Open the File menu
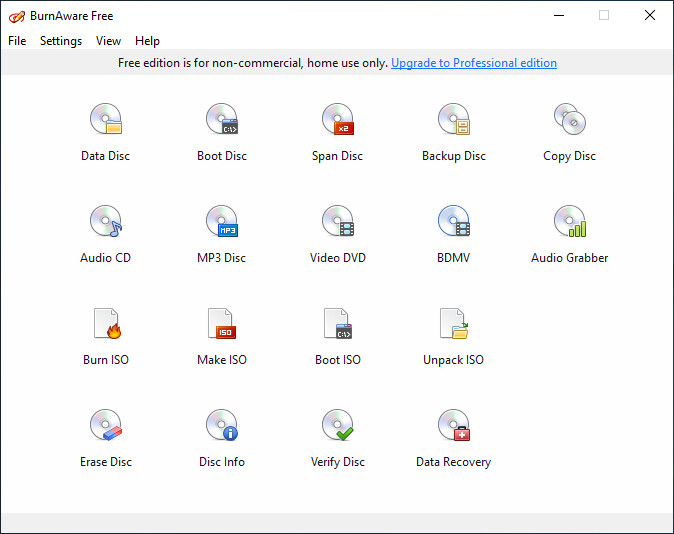 (x=17, y=41)
